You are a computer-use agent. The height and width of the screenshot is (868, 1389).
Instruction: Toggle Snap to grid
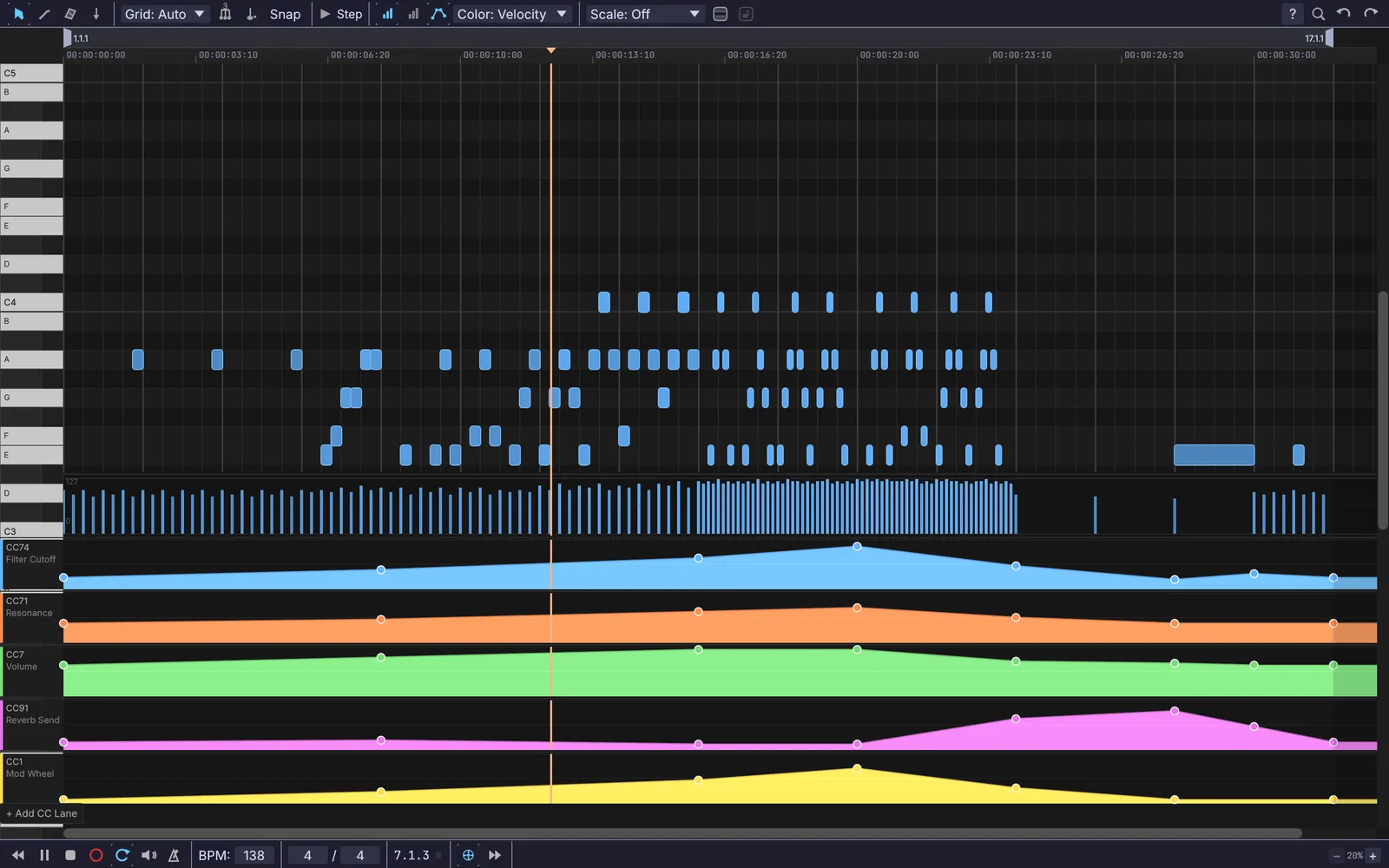tap(285, 14)
